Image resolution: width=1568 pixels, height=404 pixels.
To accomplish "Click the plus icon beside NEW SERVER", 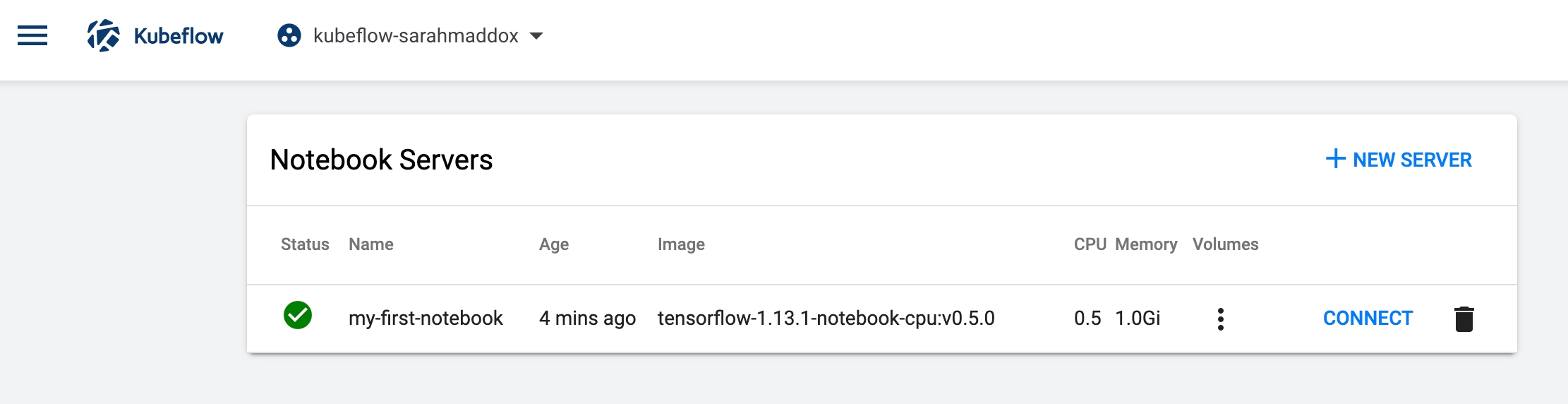I will pos(1335,159).
